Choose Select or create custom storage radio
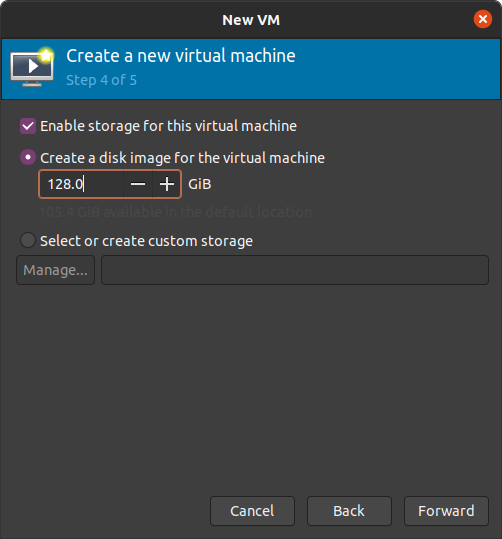 pos(28,240)
